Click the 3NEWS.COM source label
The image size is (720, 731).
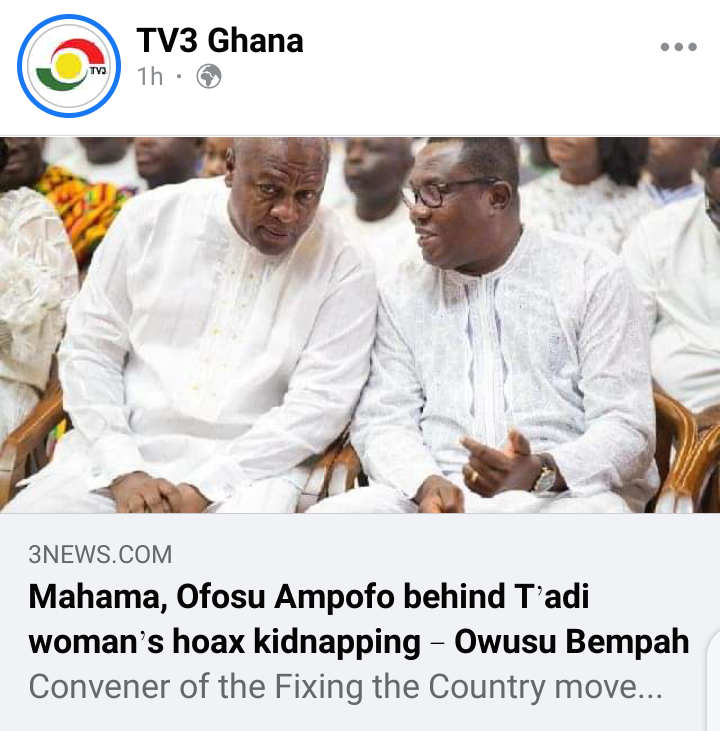click(x=100, y=554)
